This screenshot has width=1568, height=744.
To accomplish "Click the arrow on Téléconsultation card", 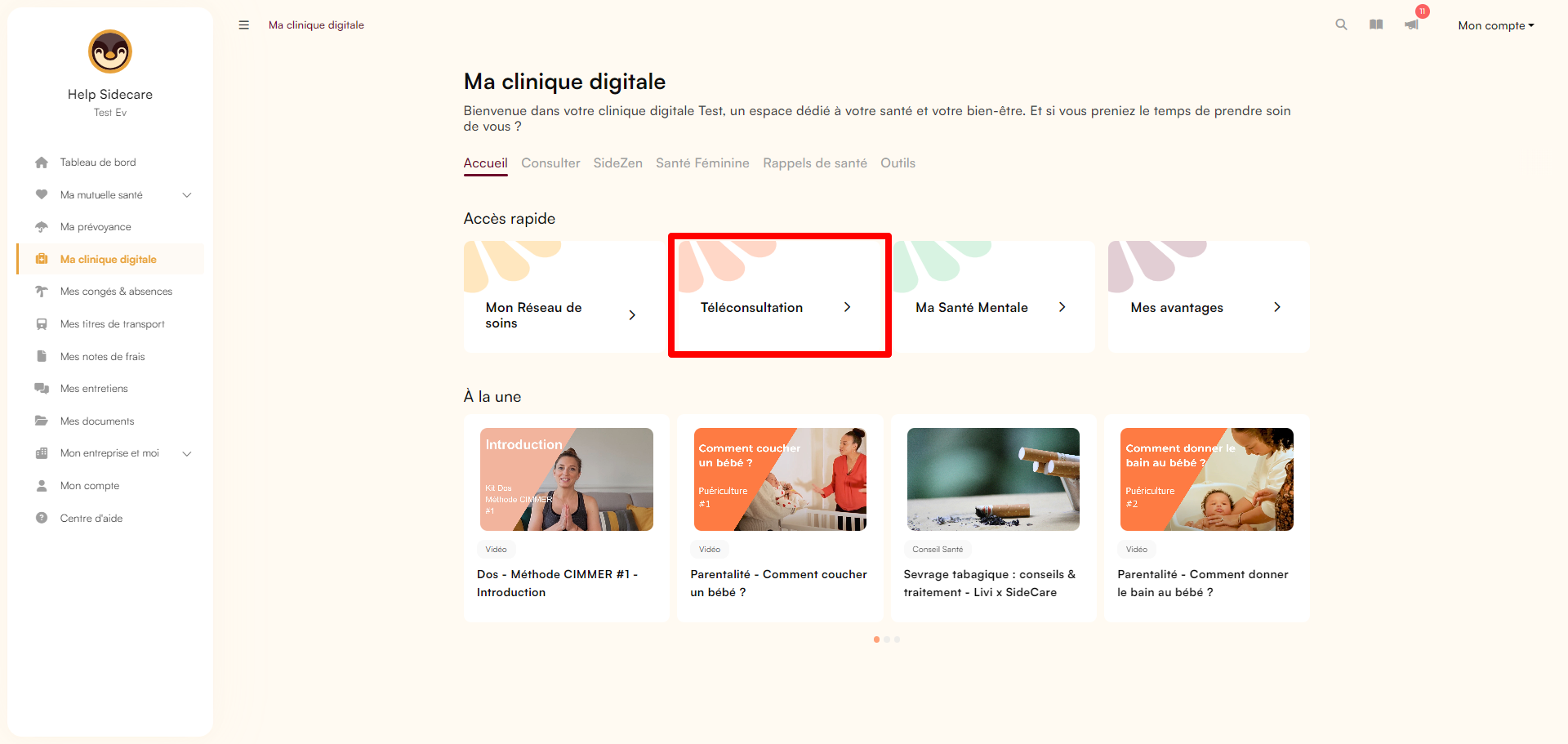I will pos(847,307).
